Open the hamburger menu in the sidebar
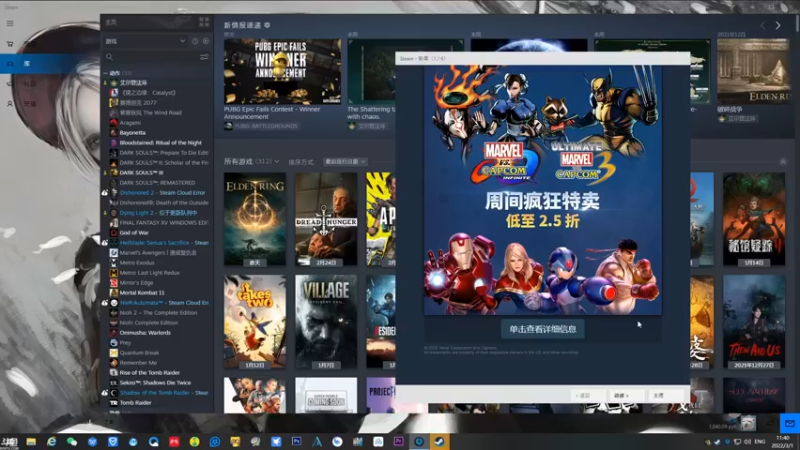Image resolution: width=800 pixels, height=450 pixels. (x=10, y=23)
